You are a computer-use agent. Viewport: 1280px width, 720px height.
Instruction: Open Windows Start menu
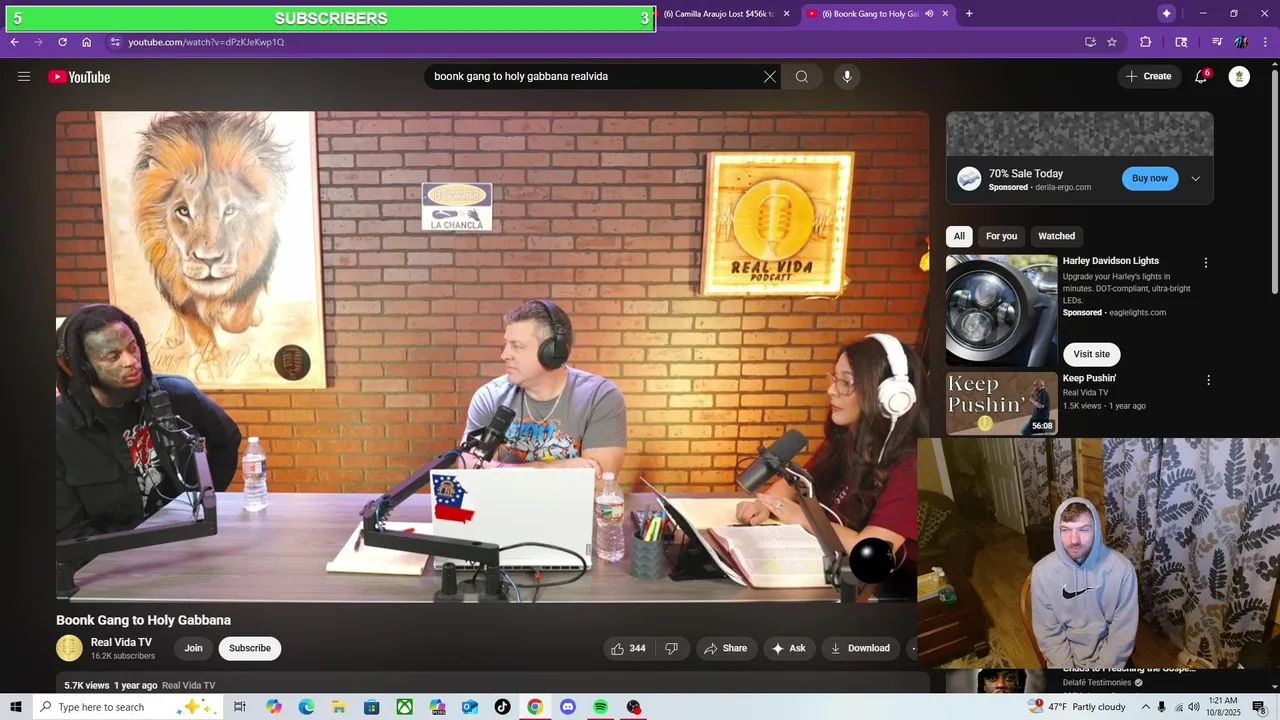tap(16, 707)
